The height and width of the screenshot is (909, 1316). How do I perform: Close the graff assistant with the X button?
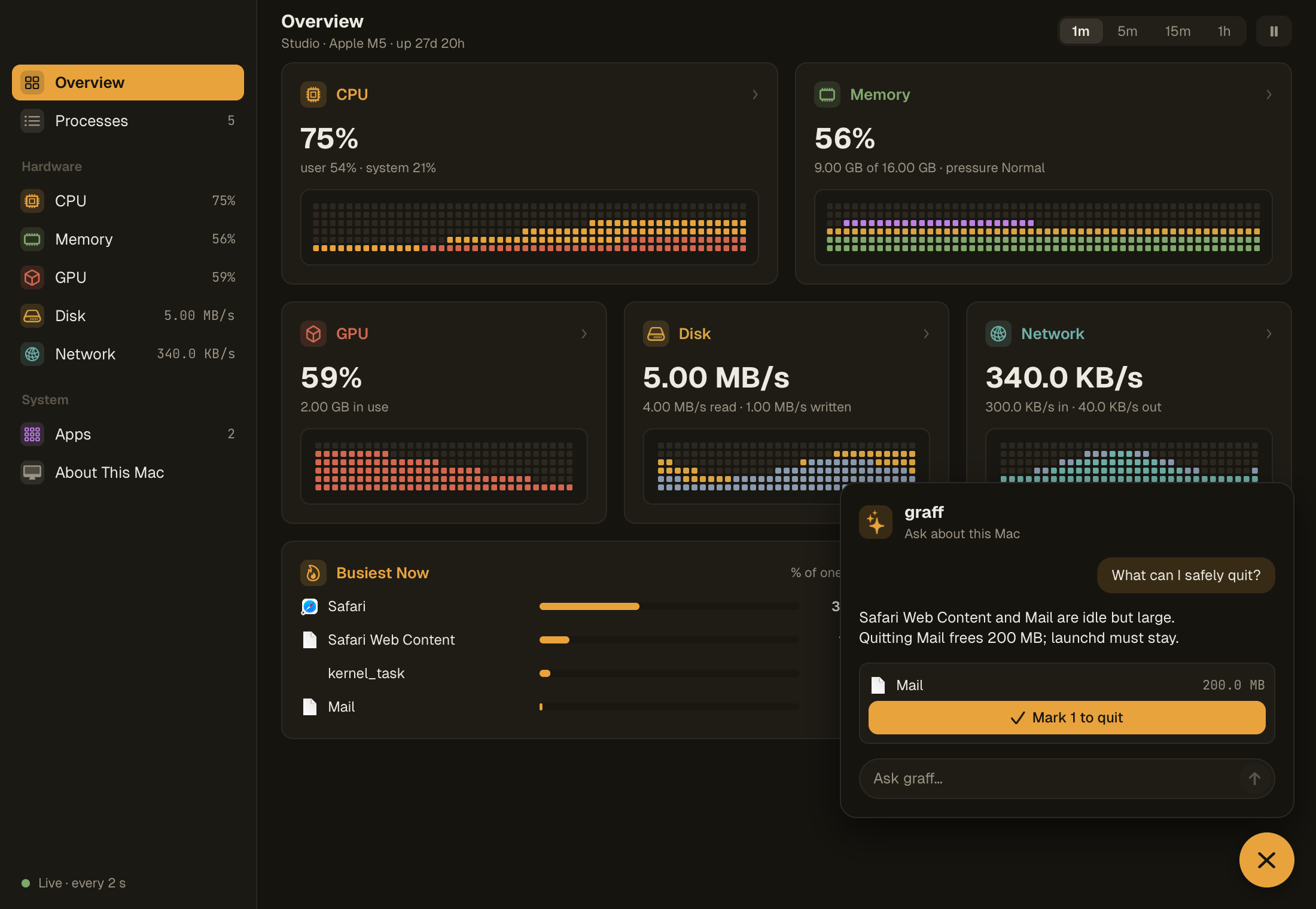[1266, 860]
